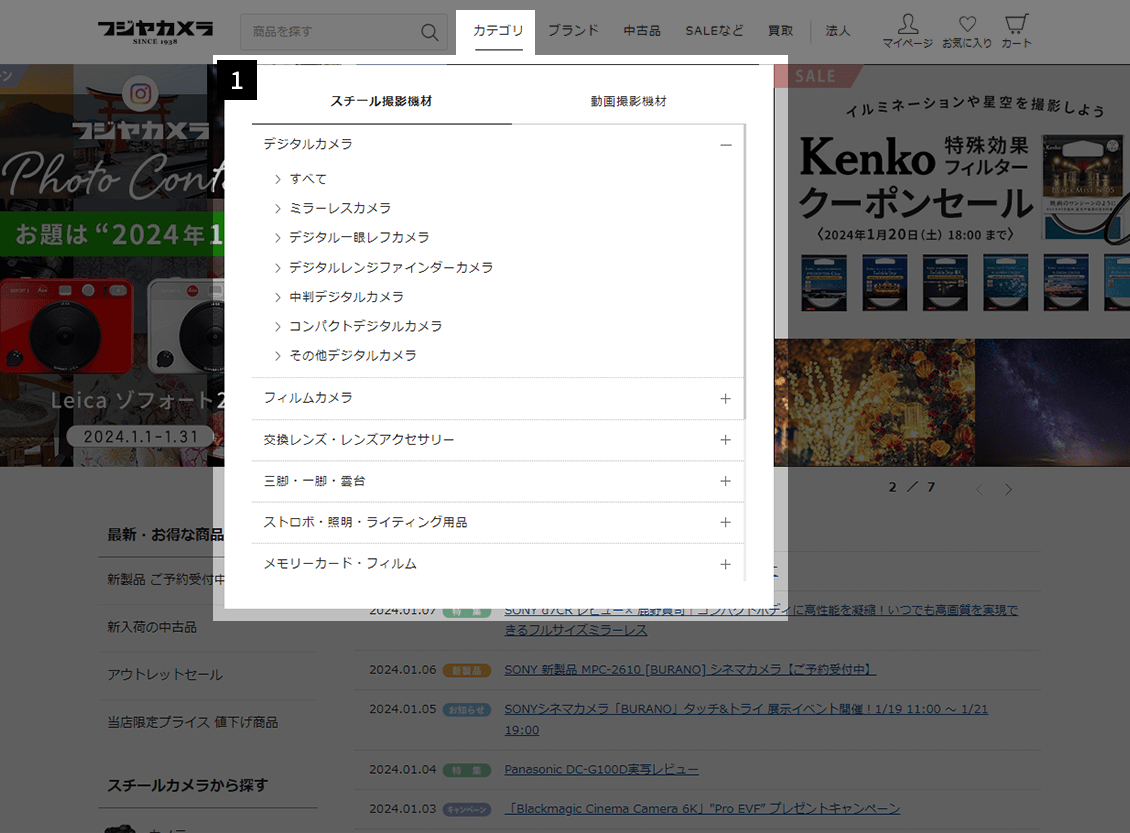Viewport: 1130px width, 833px height.
Task: Open the Leica Sofort photo contest banner
Action: point(112,265)
